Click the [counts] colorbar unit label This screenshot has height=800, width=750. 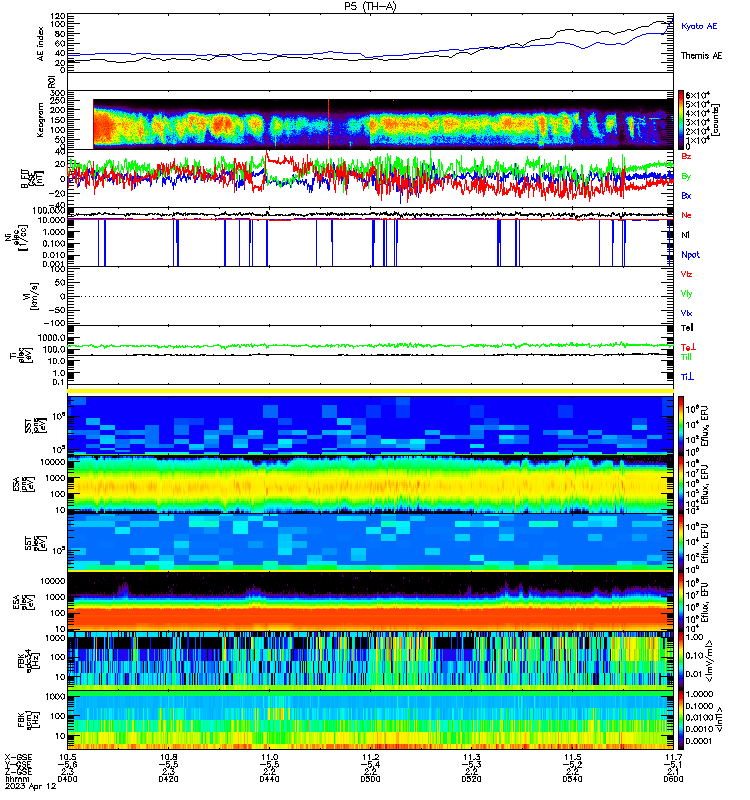(x=716, y=120)
